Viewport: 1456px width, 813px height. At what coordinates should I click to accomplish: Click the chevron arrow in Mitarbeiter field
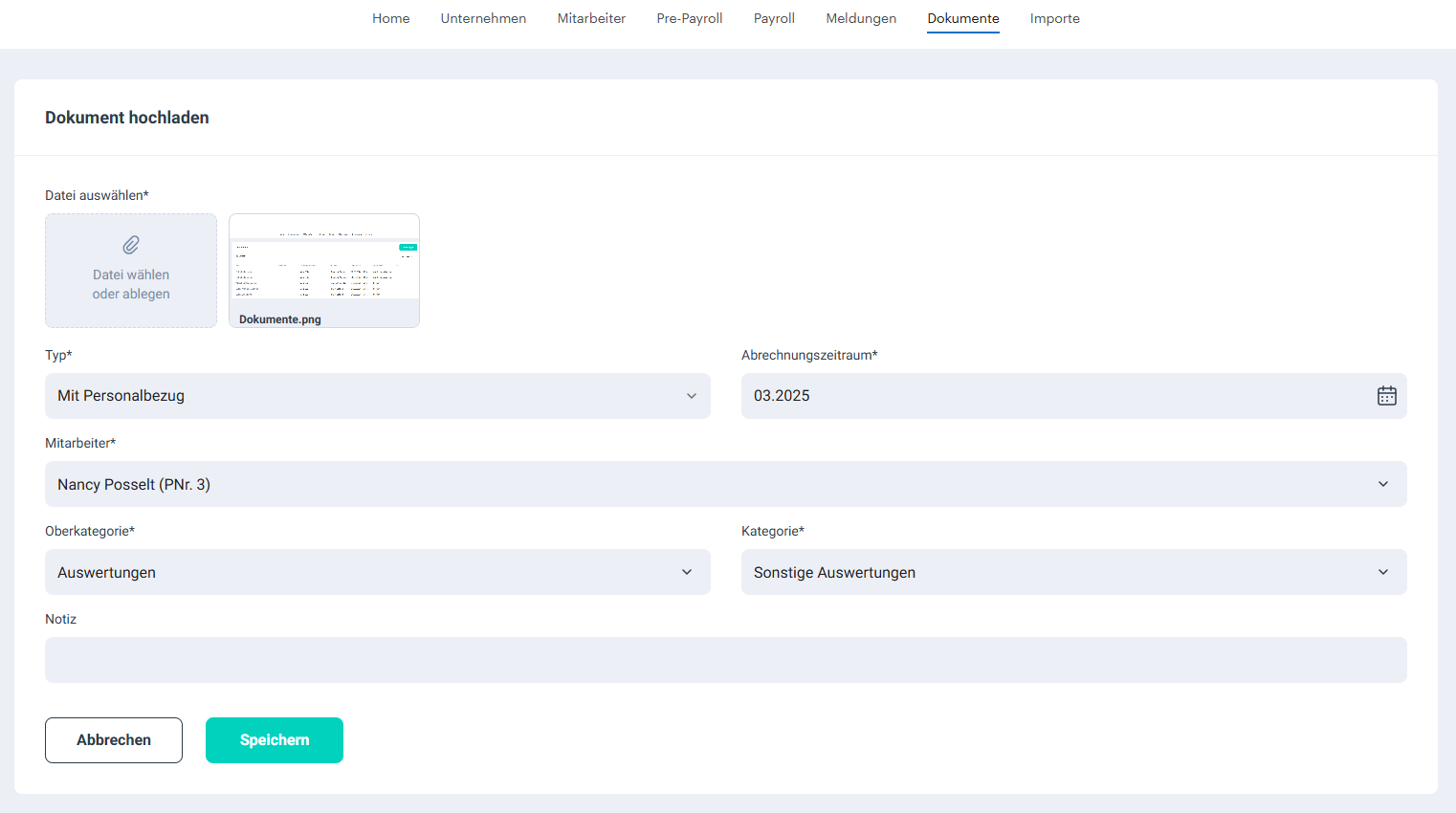click(1382, 484)
